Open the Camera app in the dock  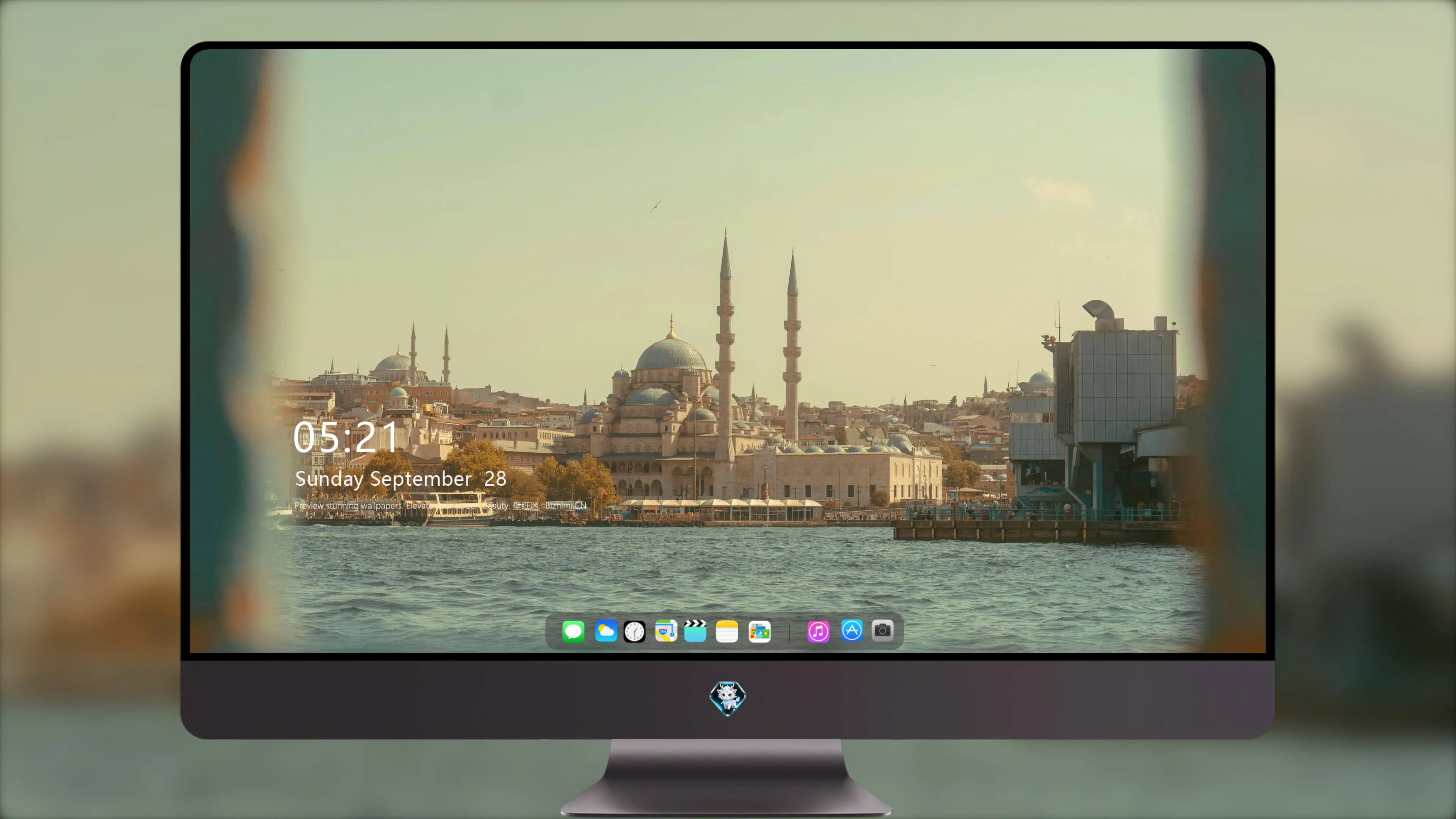pos(882,630)
